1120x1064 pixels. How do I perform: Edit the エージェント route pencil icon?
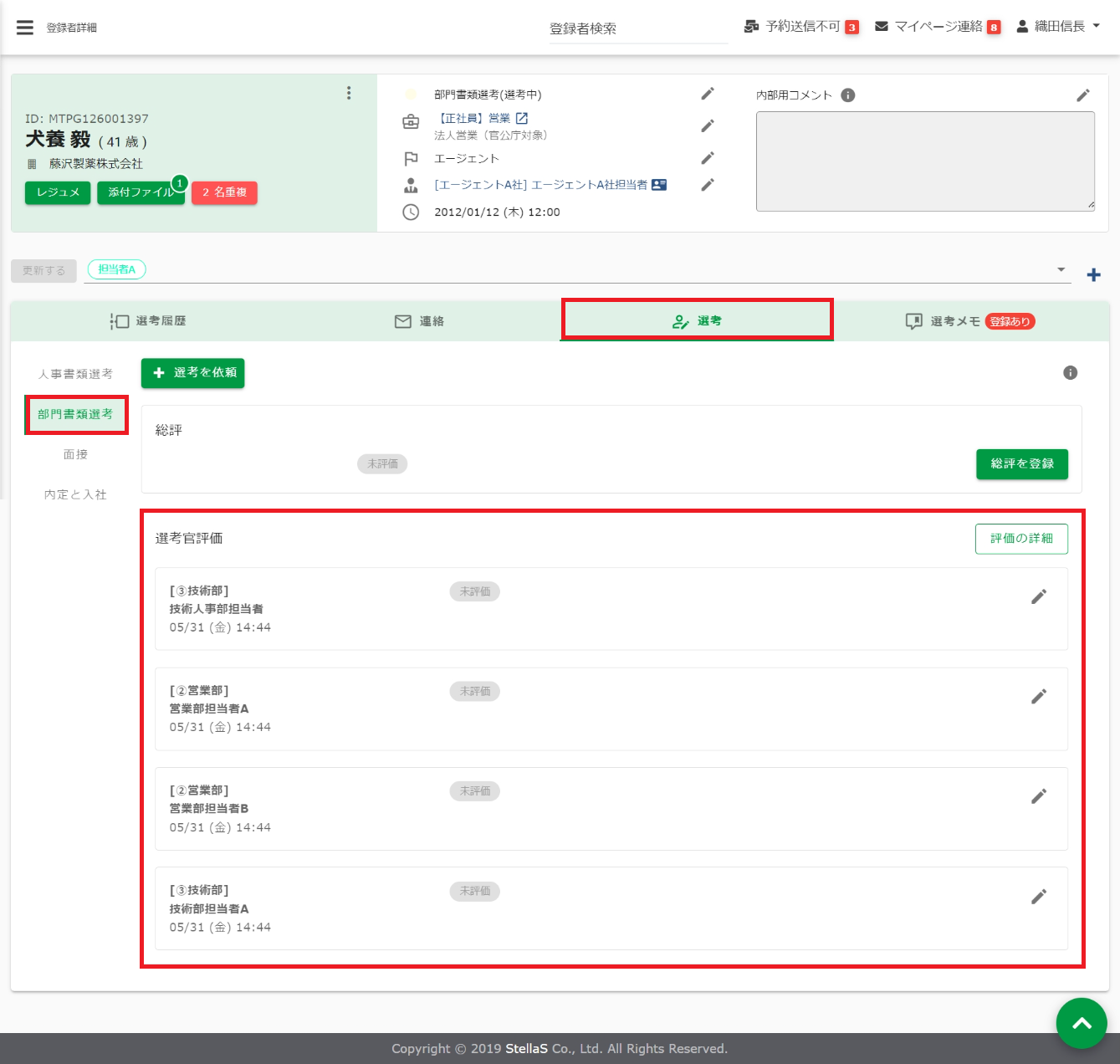click(x=708, y=158)
